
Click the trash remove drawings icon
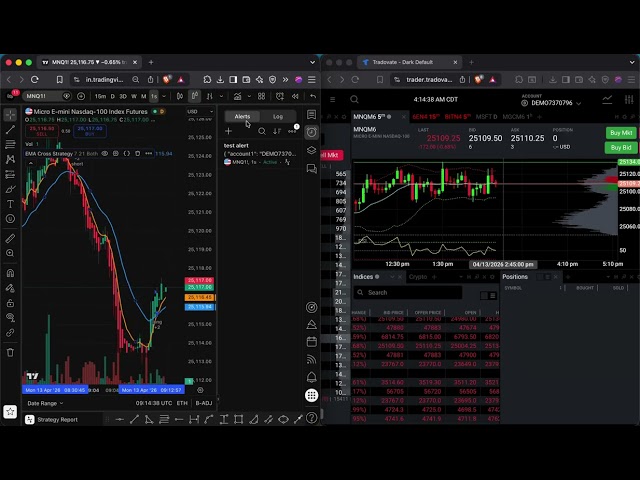(10, 352)
